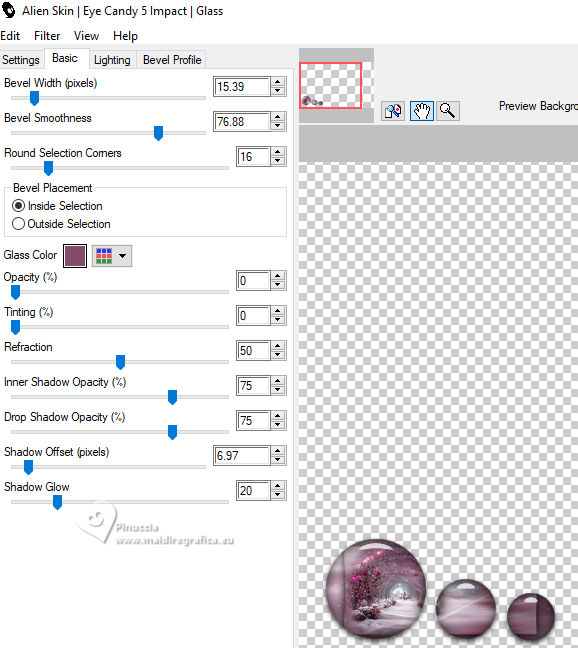Select Outside Selection bevel placement
The width and height of the screenshot is (578, 648).
(x=18, y=224)
